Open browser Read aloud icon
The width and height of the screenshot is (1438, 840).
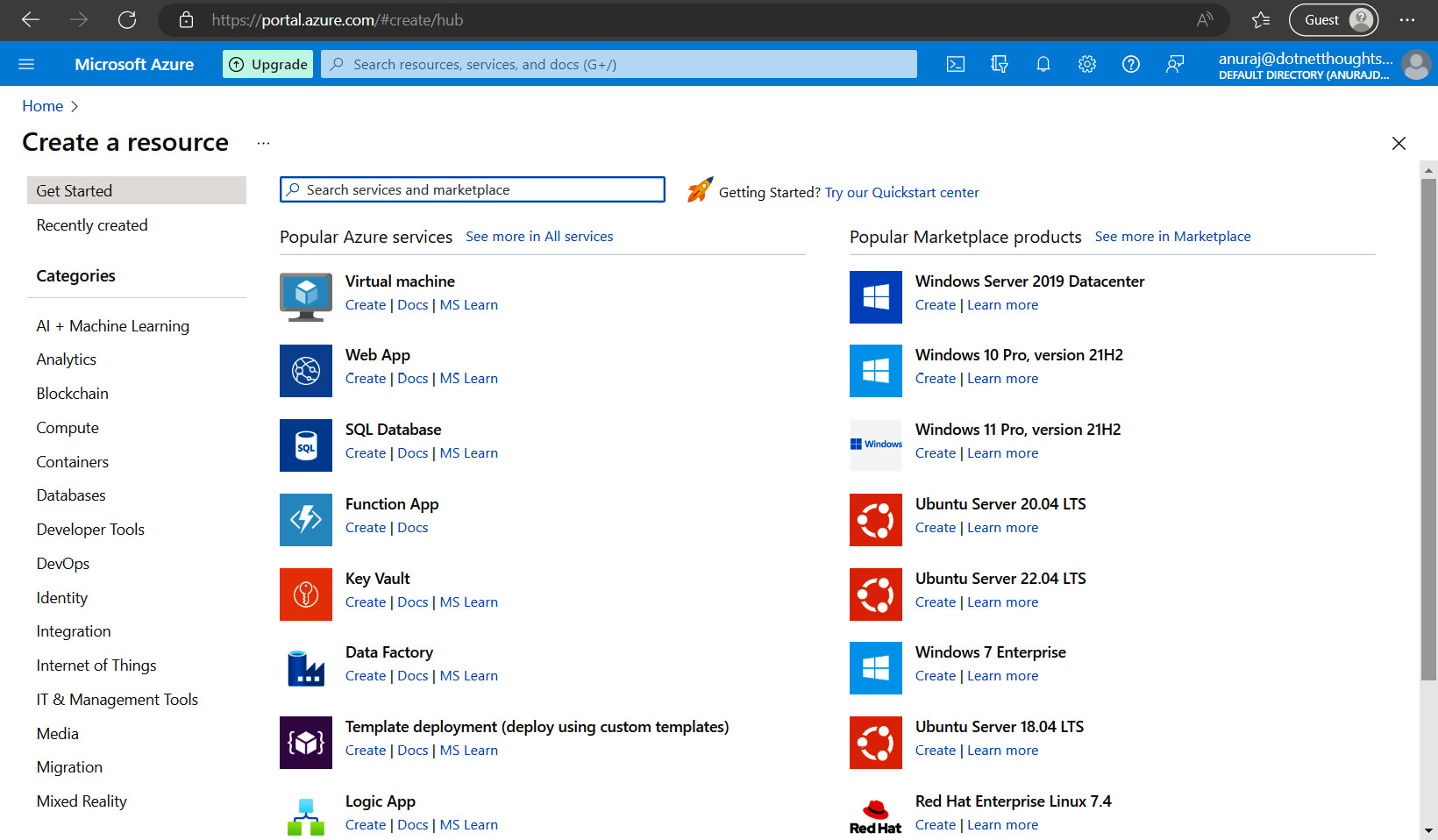pyautogui.click(x=1205, y=19)
